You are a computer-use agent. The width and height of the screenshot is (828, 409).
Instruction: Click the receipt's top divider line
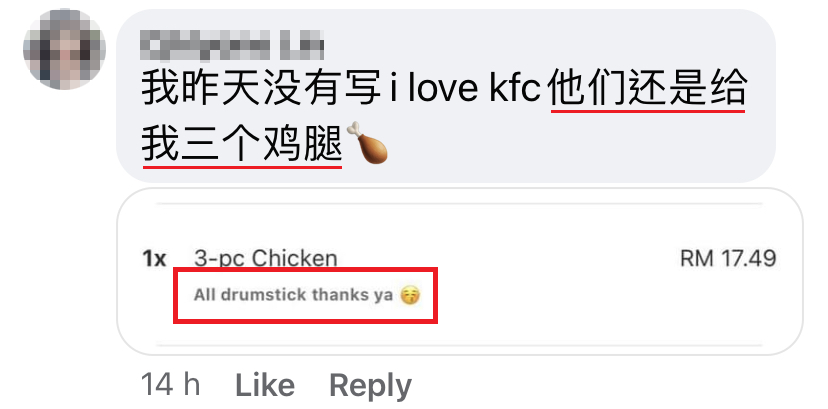(x=459, y=203)
